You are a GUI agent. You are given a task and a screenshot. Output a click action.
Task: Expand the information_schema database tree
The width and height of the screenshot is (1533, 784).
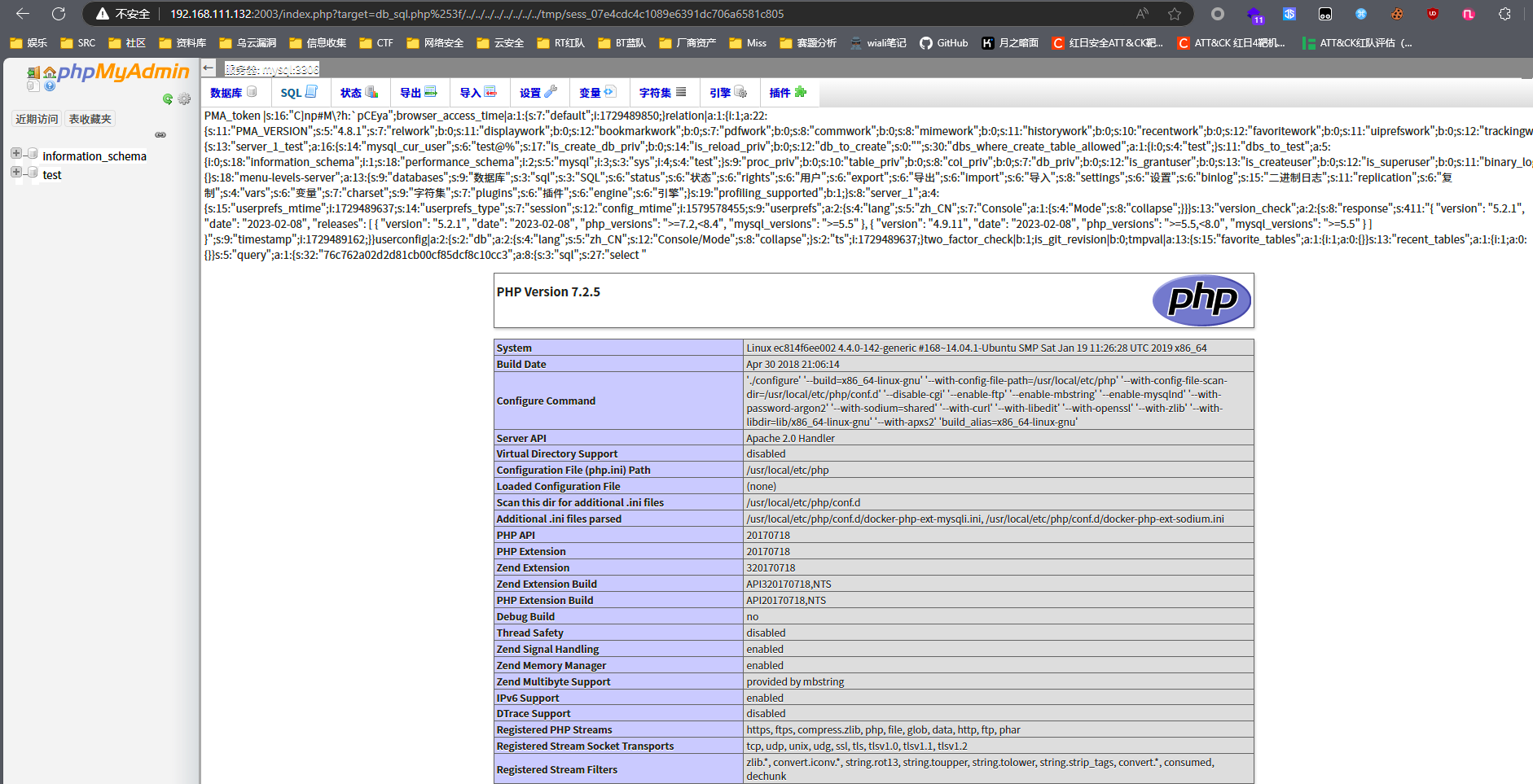16,153
